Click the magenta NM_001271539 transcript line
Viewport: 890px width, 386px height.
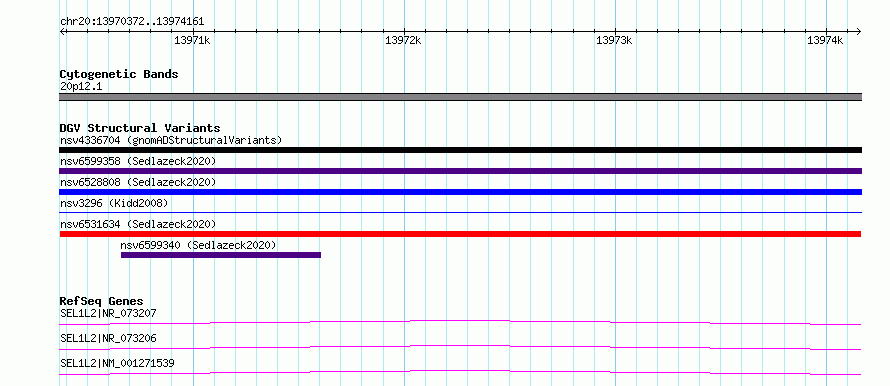pyautogui.click(x=460, y=372)
